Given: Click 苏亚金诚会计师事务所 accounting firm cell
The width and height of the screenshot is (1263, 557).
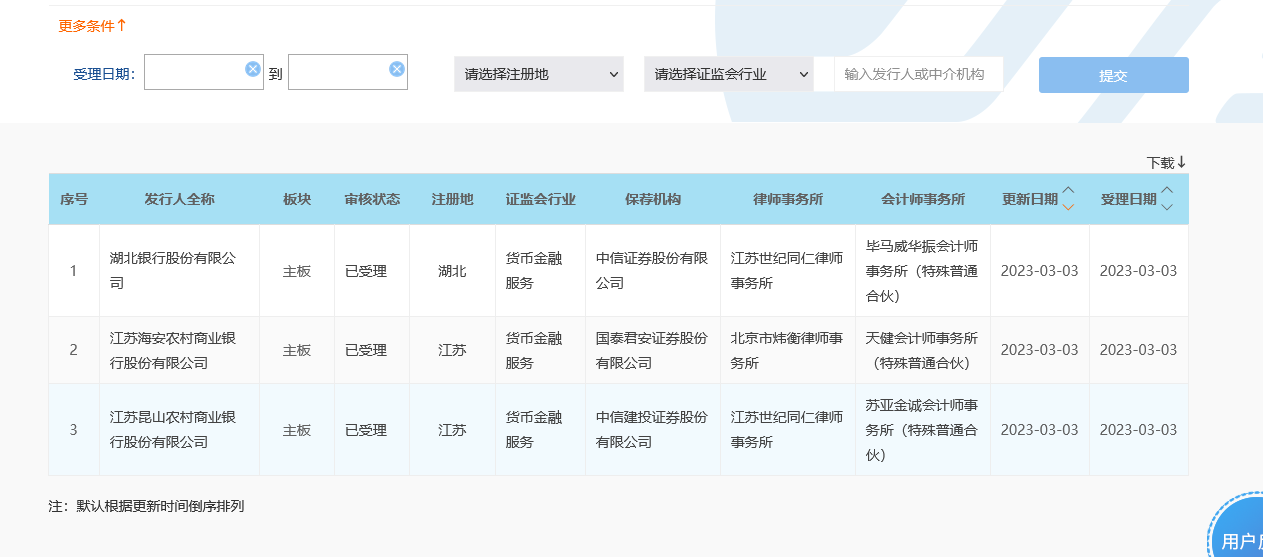Looking at the screenshot, I should click(922, 430).
